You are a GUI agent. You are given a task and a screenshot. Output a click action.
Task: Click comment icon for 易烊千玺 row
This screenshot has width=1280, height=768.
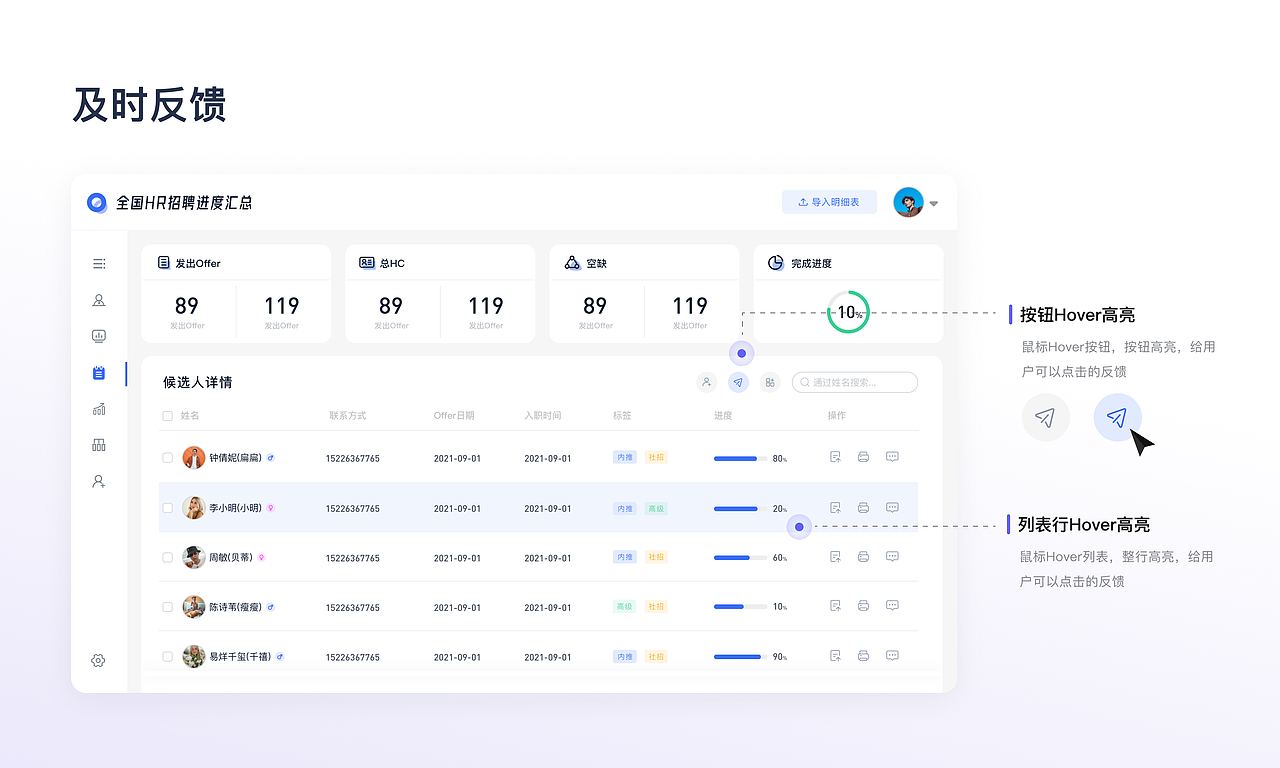(x=892, y=656)
